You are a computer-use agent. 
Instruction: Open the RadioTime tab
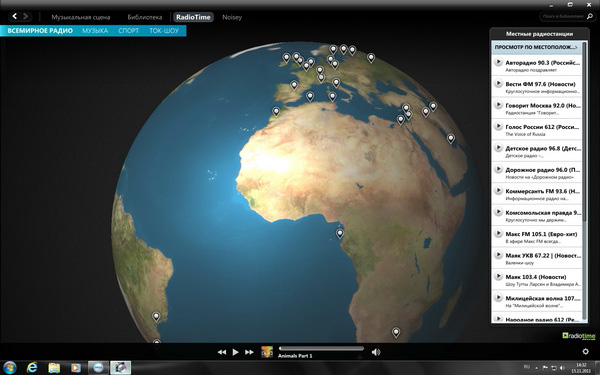[193, 17]
